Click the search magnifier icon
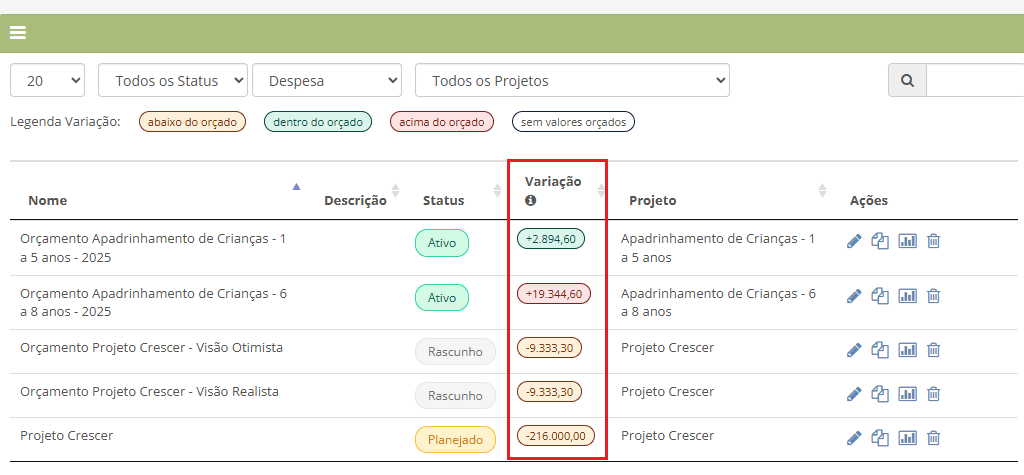This screenshot has height=475, width=1024. tap(907, 80)
